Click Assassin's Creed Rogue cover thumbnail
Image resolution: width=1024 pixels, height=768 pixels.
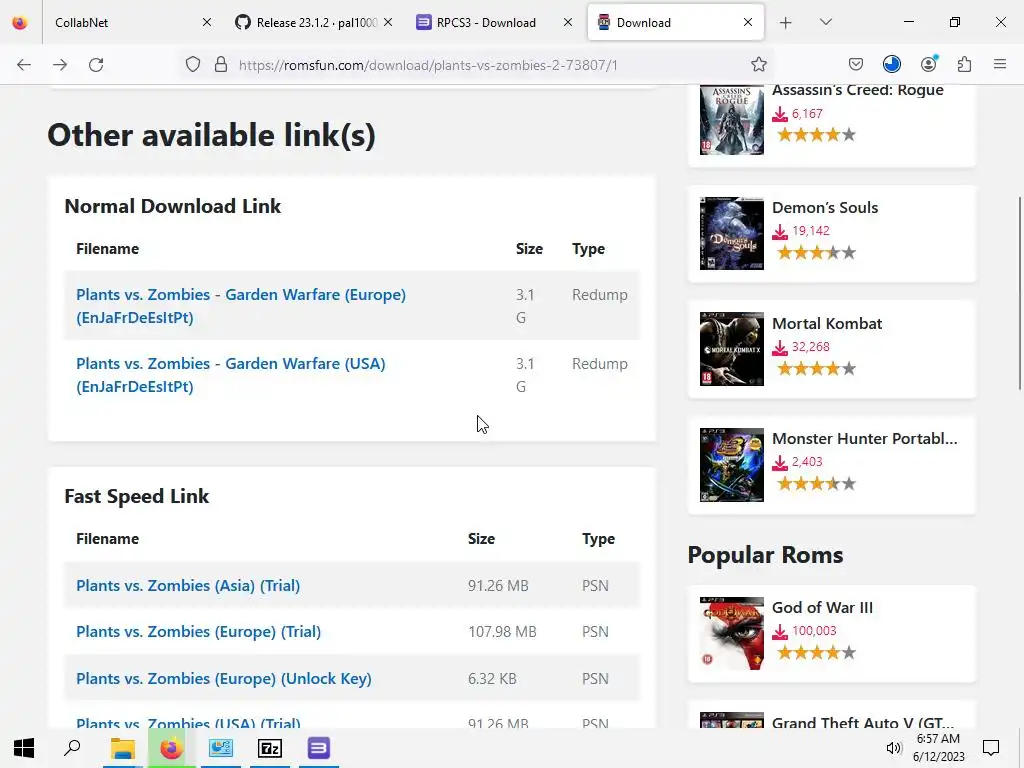[731, 120]
